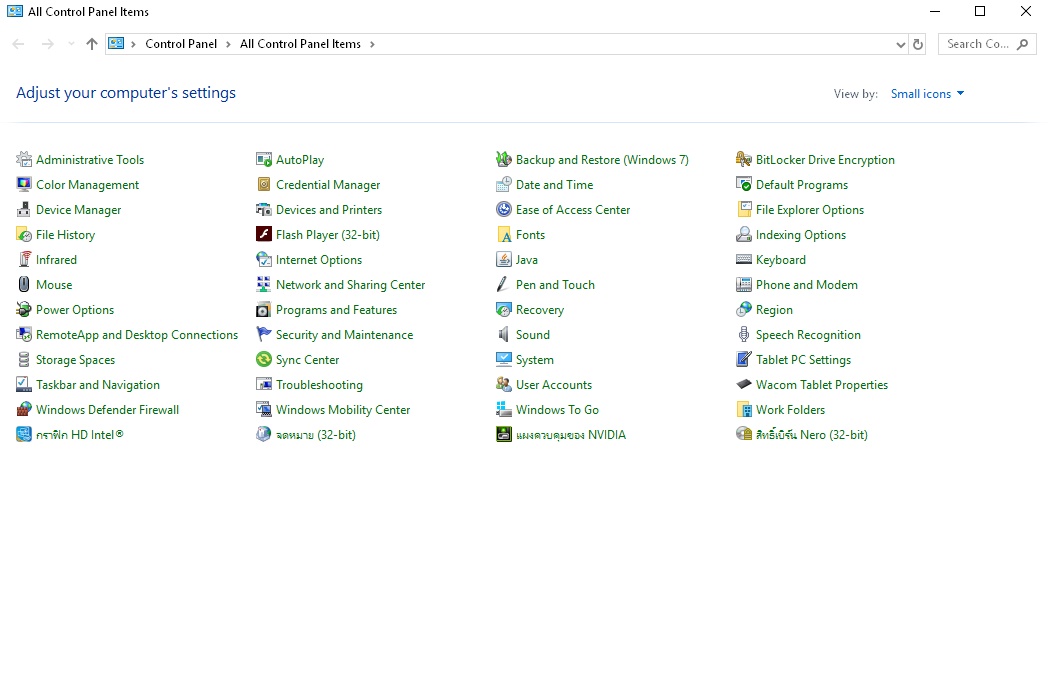Click the Java icon
1048x694 pixels.
[x=504, y=259]
